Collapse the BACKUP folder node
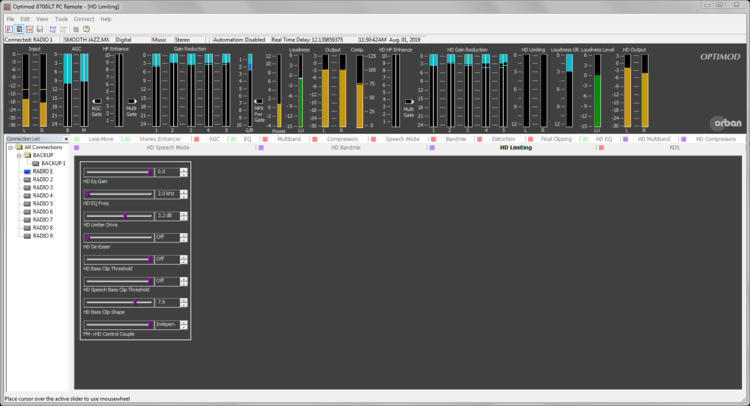 coord(18,155)
